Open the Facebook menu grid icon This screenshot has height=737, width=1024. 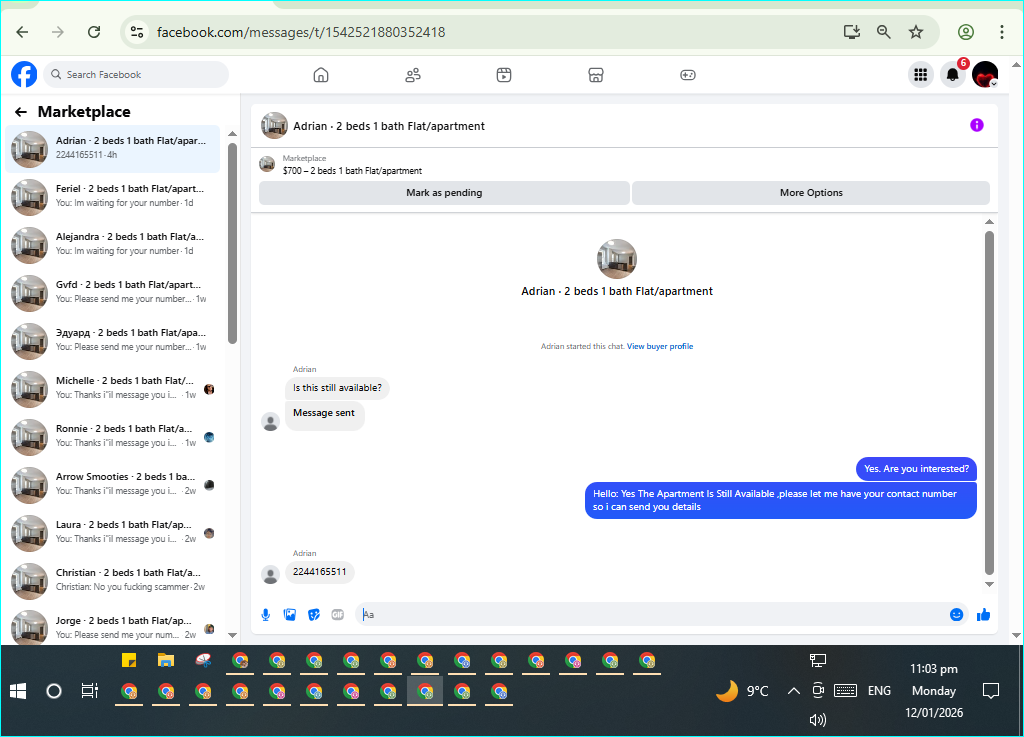(x=921, y=75)
